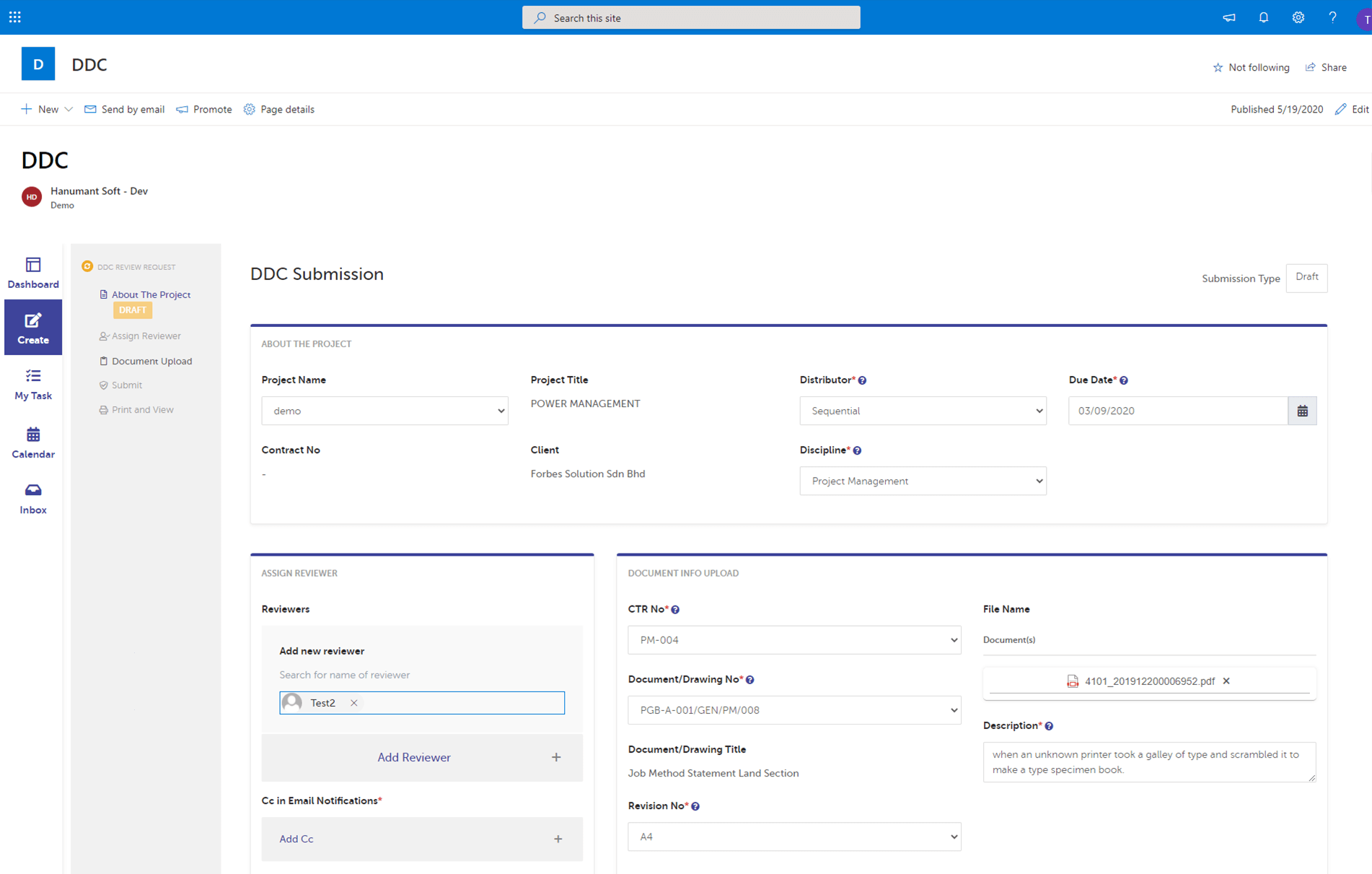Click the DDC site logo tile
The height and width of the screenshot is (874, 1372).
tap(38, 64)
